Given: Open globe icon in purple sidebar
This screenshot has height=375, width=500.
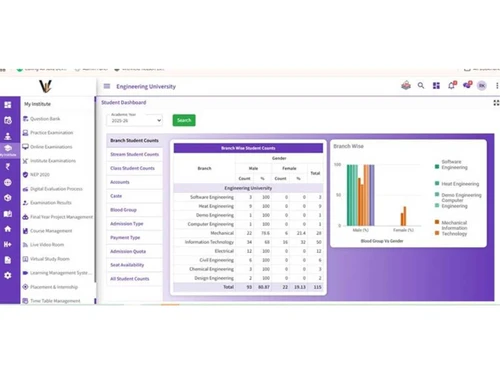Looking at the screenshot, I should click(8, 182).
